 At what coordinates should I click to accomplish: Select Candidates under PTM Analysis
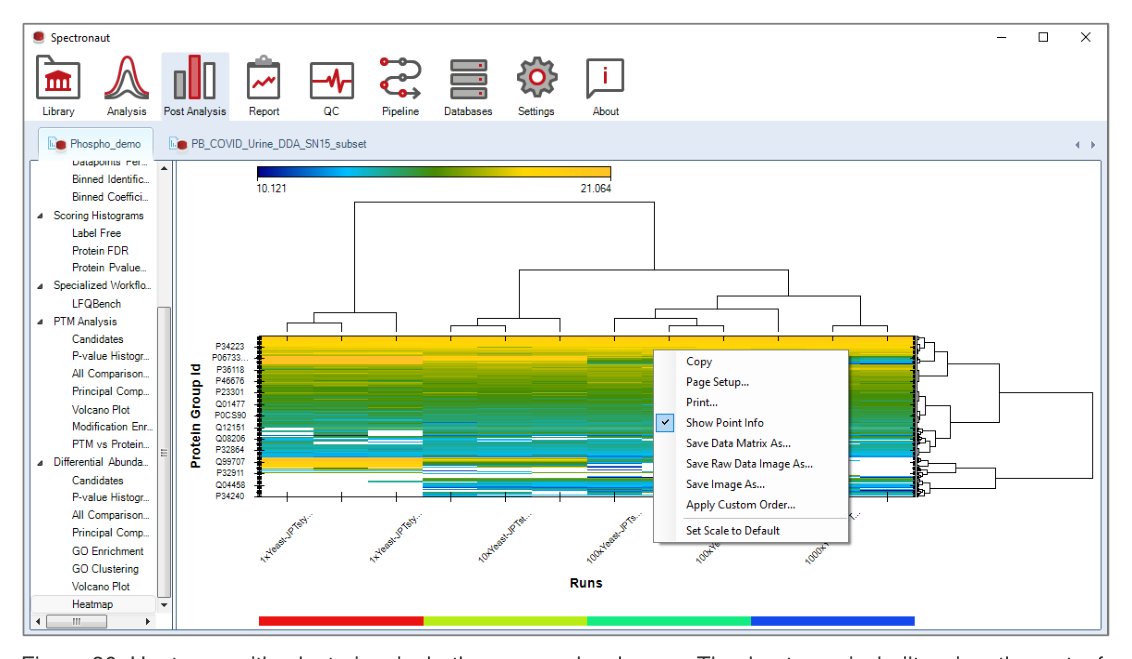(x=97, y=339)
